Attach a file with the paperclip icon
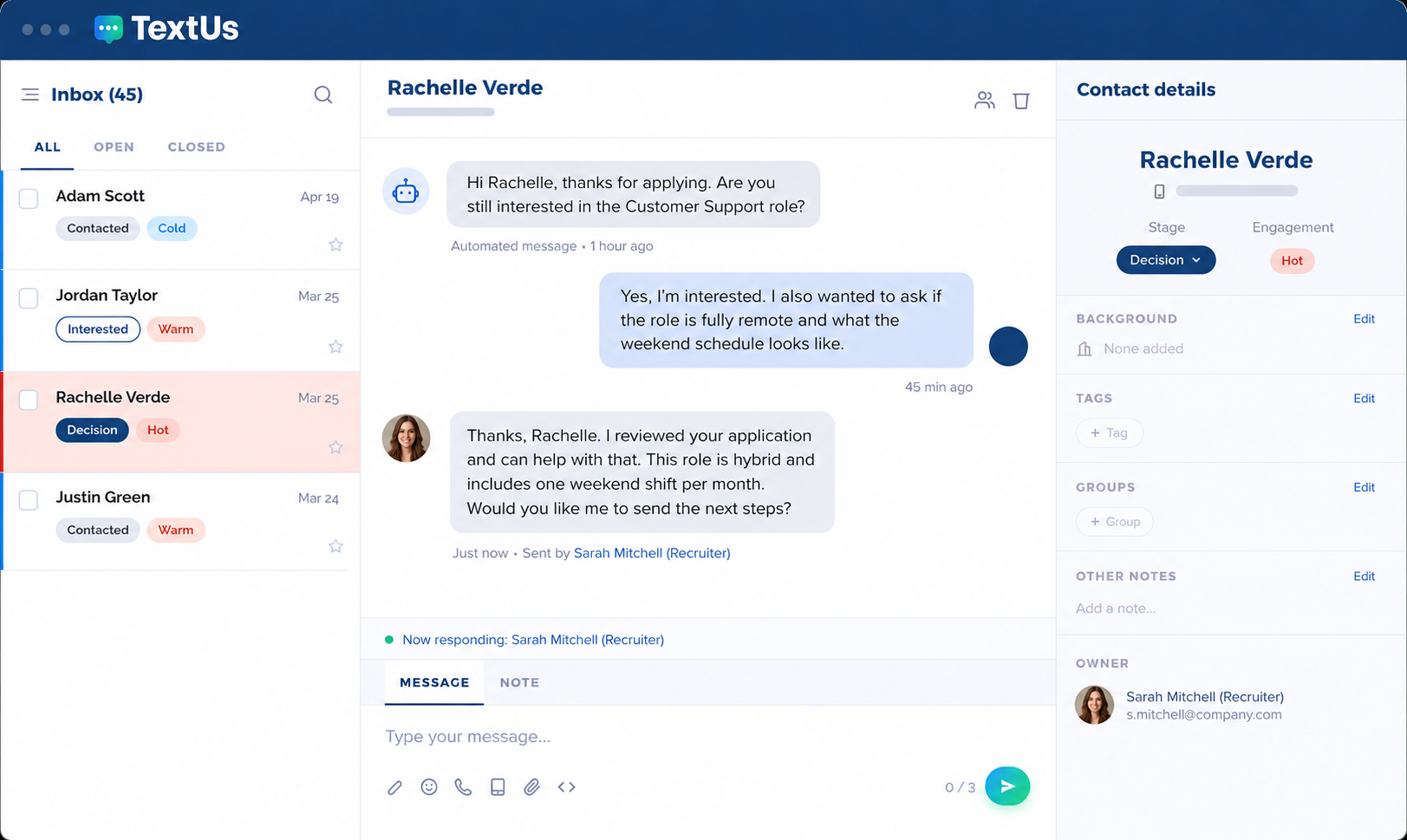The image size is (1407, 840). click(531, 787)
